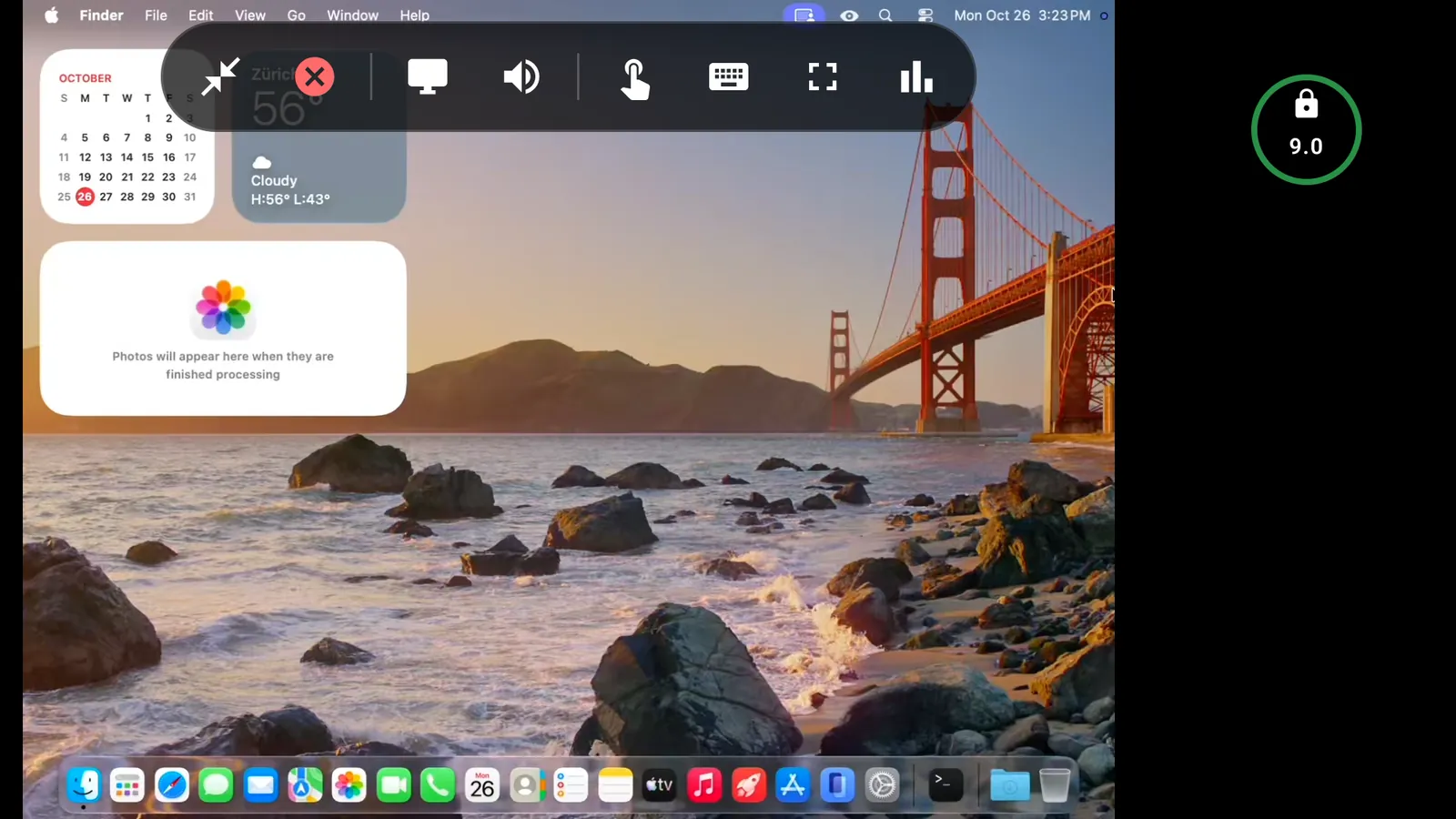
Task: Click the highlighted screen sharing status icon
Action: click(804, 15)
